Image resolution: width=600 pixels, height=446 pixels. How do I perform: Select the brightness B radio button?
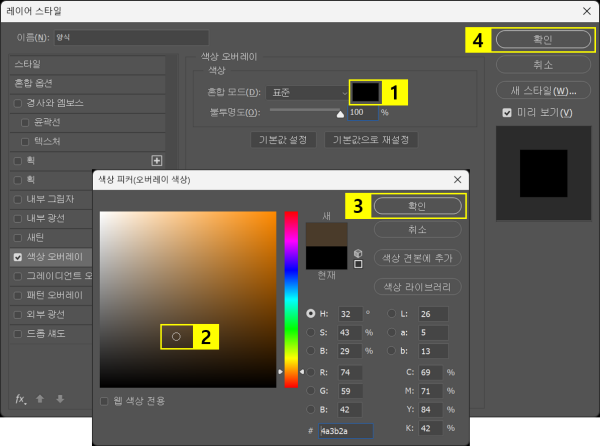click(311, 351)
